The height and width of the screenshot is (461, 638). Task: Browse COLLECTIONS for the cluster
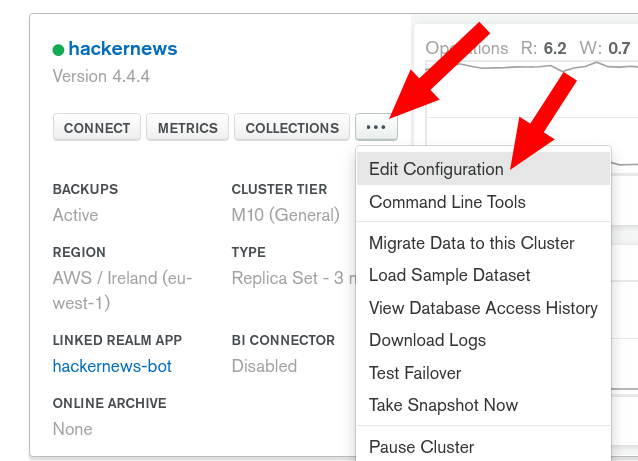(292, 128)
